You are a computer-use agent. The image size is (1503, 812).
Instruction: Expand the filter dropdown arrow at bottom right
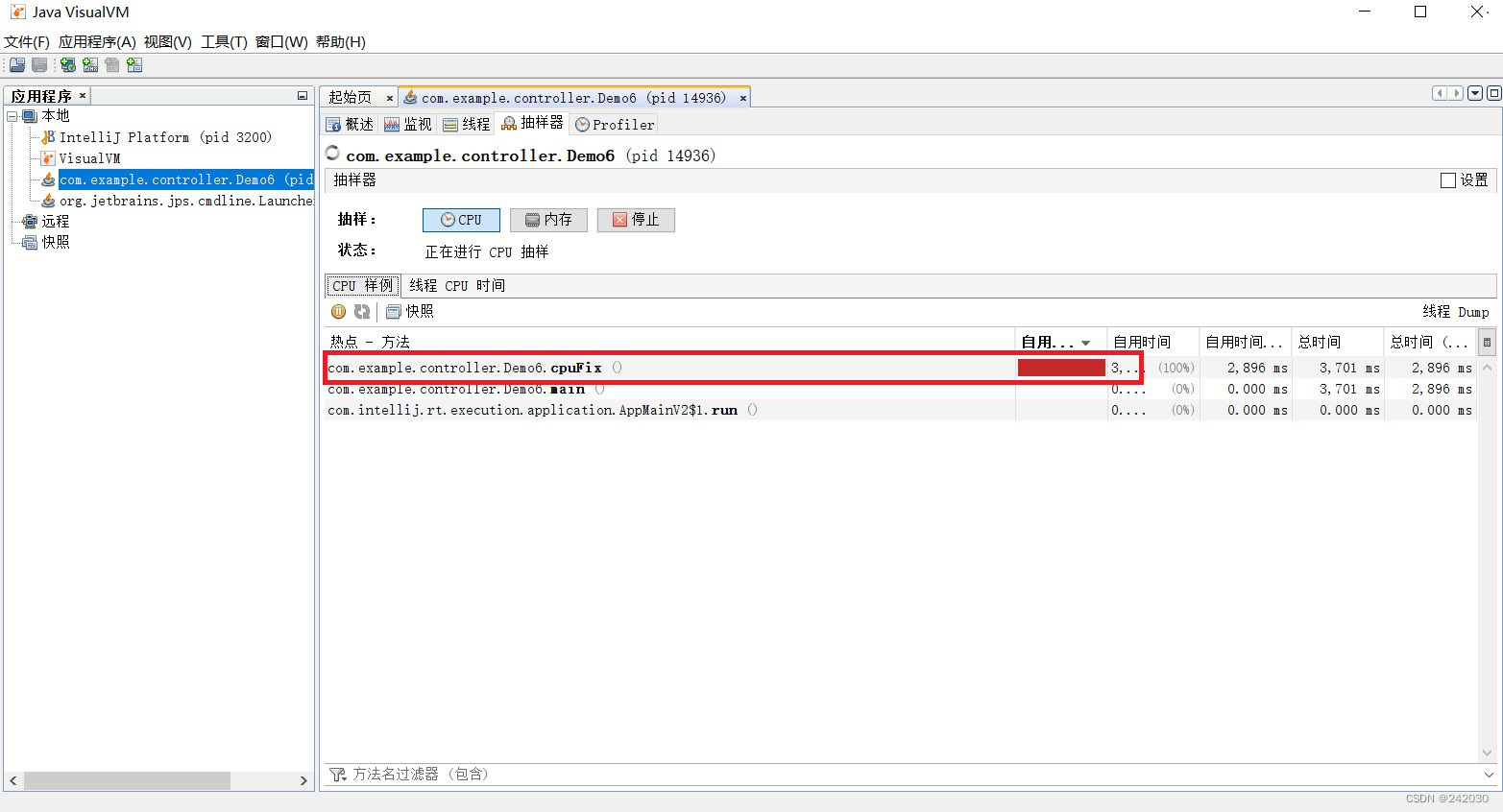[1489, 775]
